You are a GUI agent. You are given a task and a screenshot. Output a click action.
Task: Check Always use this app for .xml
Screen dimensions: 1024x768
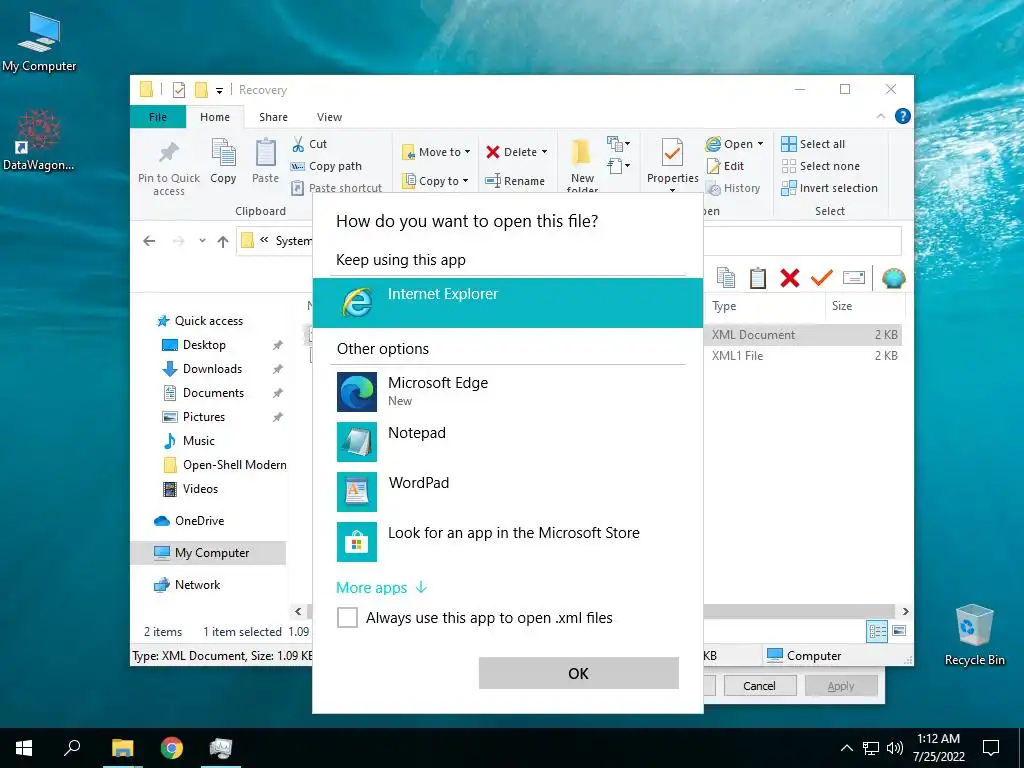(x=347, y=617)
